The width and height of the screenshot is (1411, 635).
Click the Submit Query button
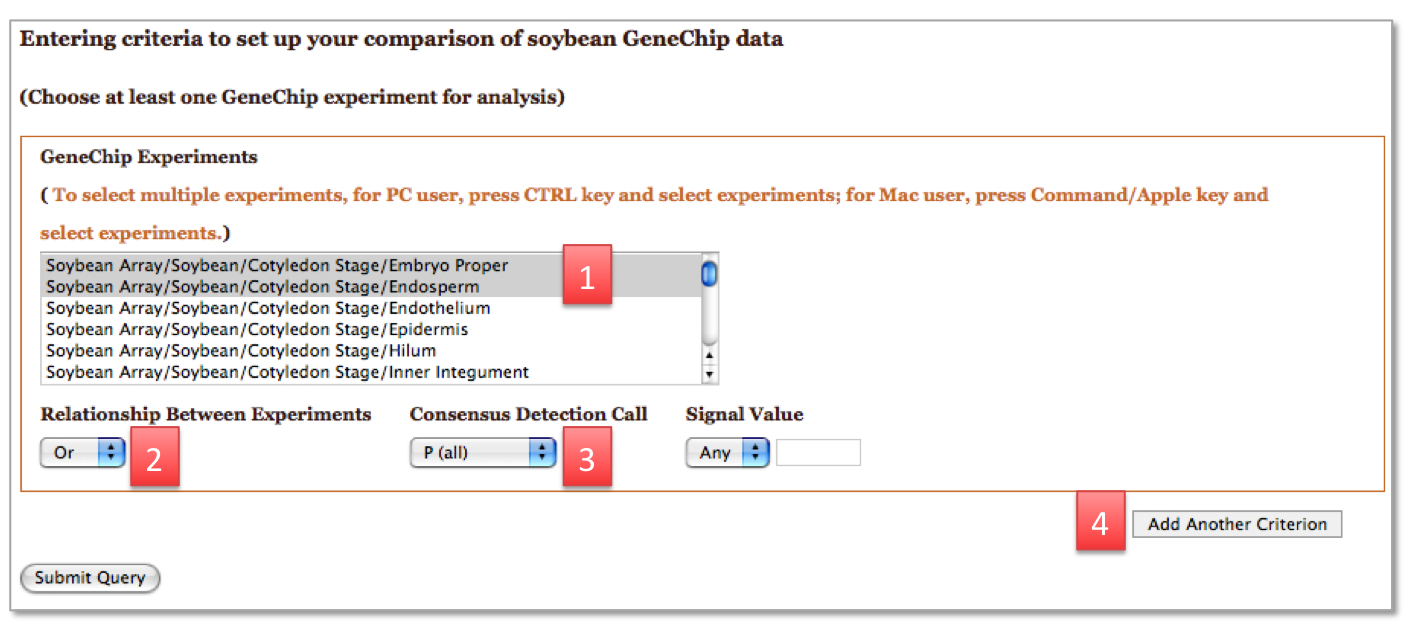pyautogui.click(x=90, y=577)
